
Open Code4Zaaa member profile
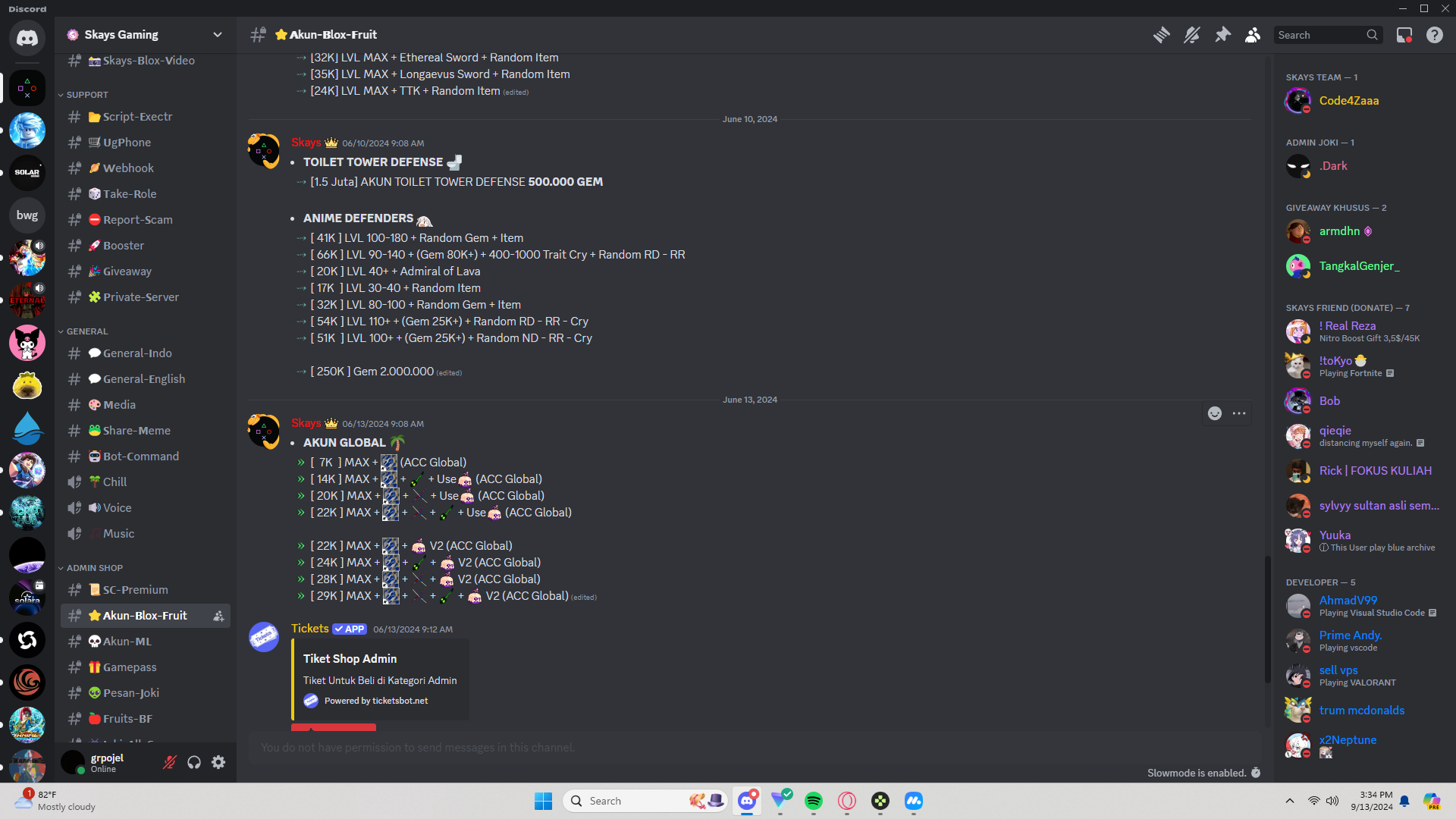[x=1359, y=101]
